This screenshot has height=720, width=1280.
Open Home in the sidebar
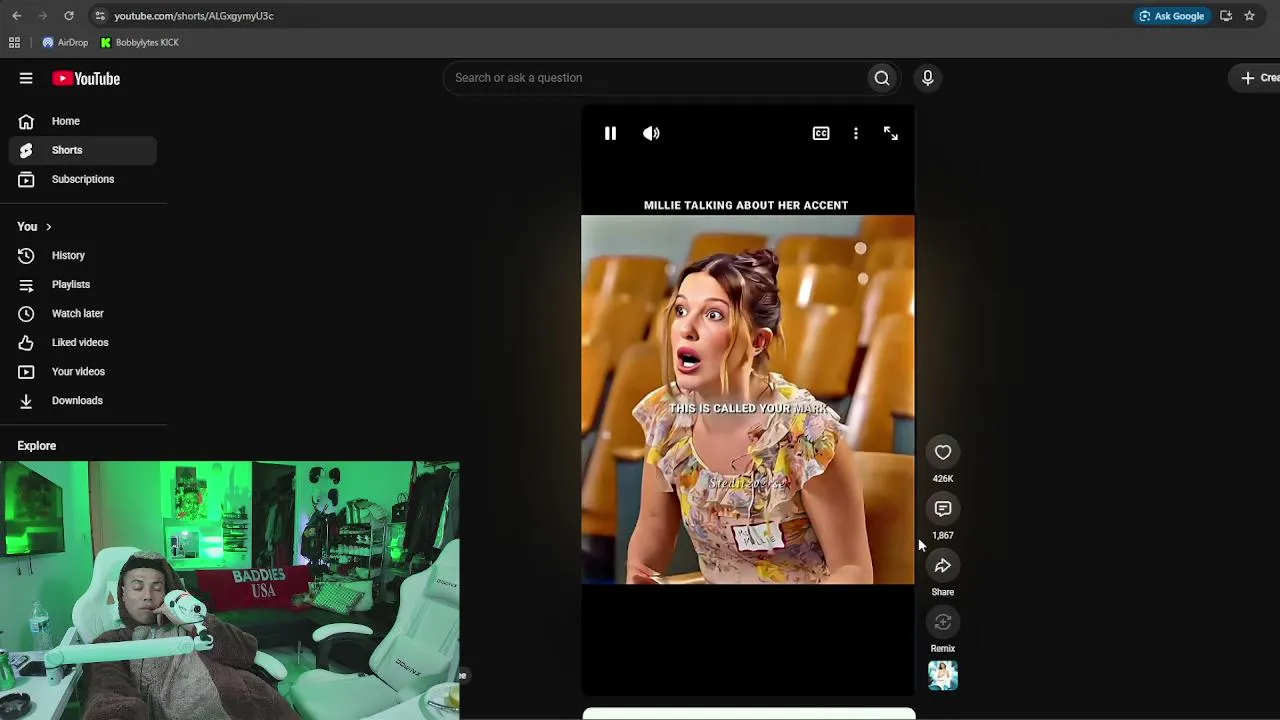coord(83,121)
